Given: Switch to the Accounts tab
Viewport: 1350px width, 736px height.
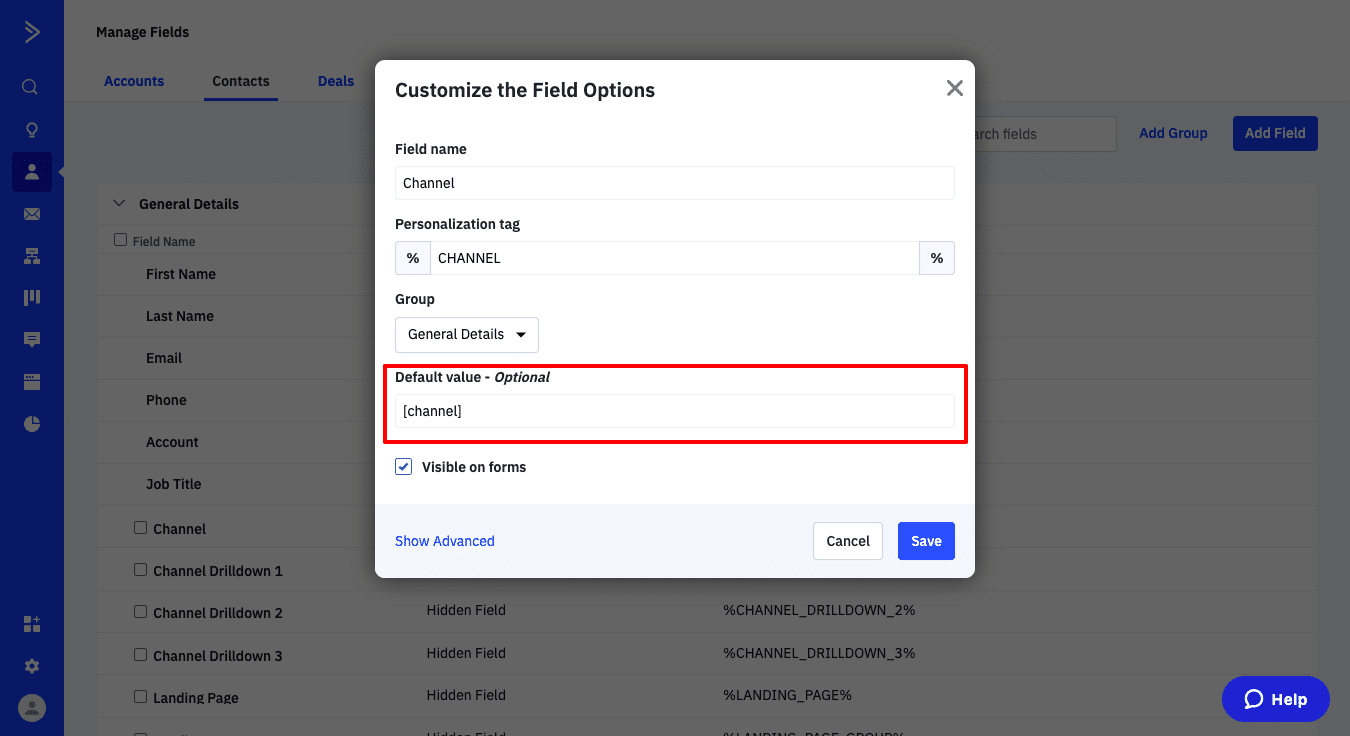Looking at the screenshot, I should tap(134, 81).
